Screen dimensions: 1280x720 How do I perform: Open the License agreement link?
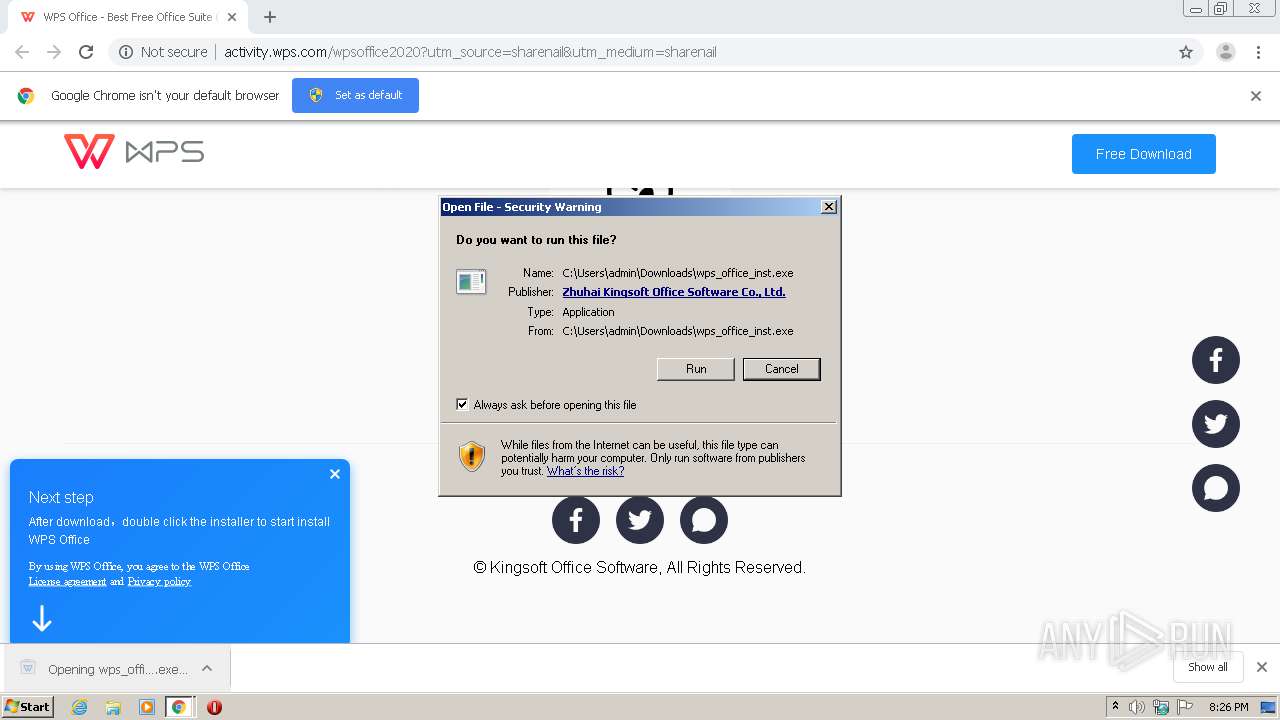tap(67, 581)
